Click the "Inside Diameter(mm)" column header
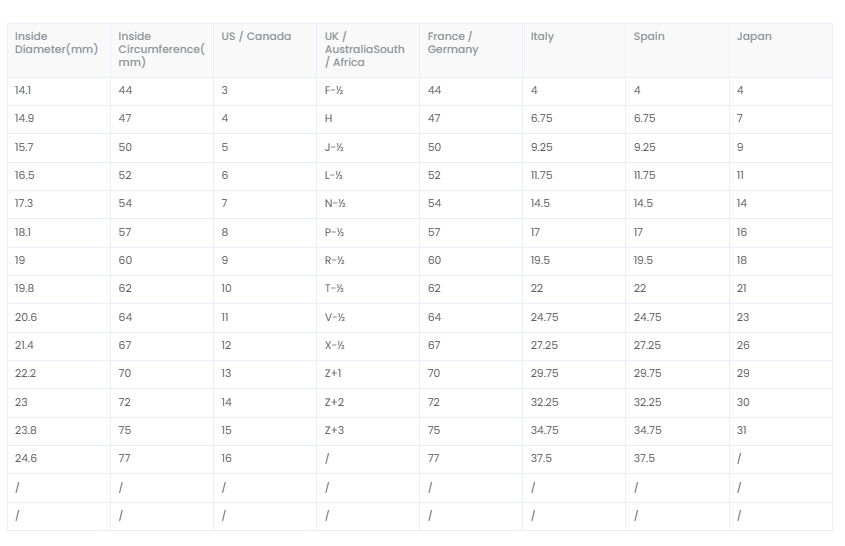The image size is (845, 546). click(x=57, y=43)
